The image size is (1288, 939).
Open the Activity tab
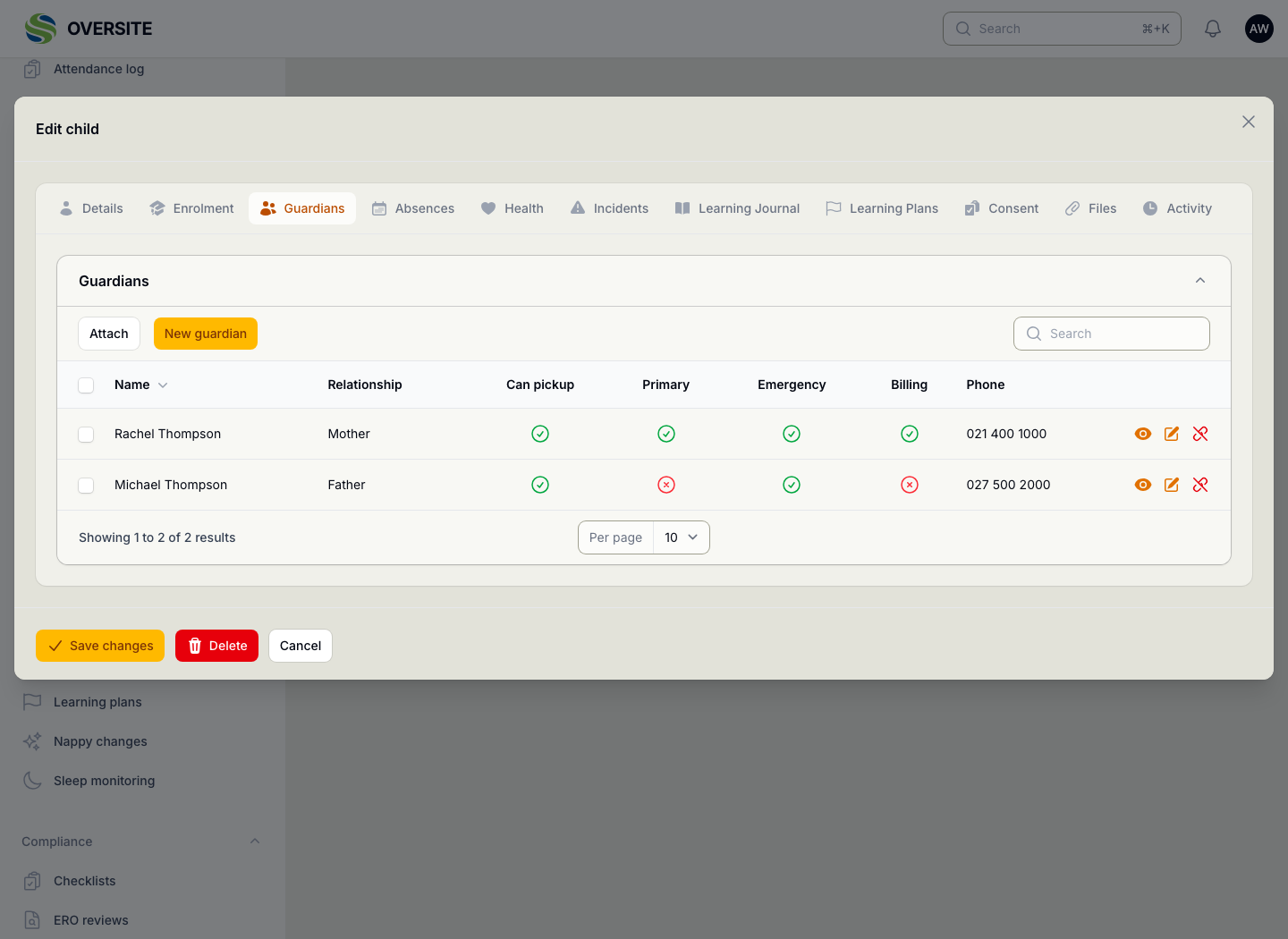[x=1178, y=208]
